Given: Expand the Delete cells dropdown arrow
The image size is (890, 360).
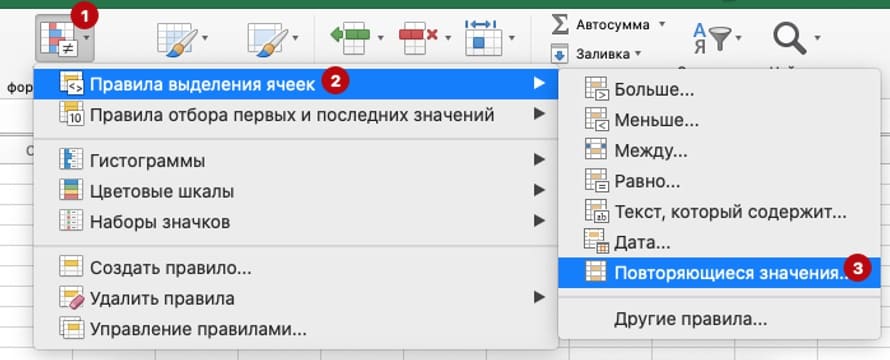Looking at the screenshot, I should pos(448,38).
